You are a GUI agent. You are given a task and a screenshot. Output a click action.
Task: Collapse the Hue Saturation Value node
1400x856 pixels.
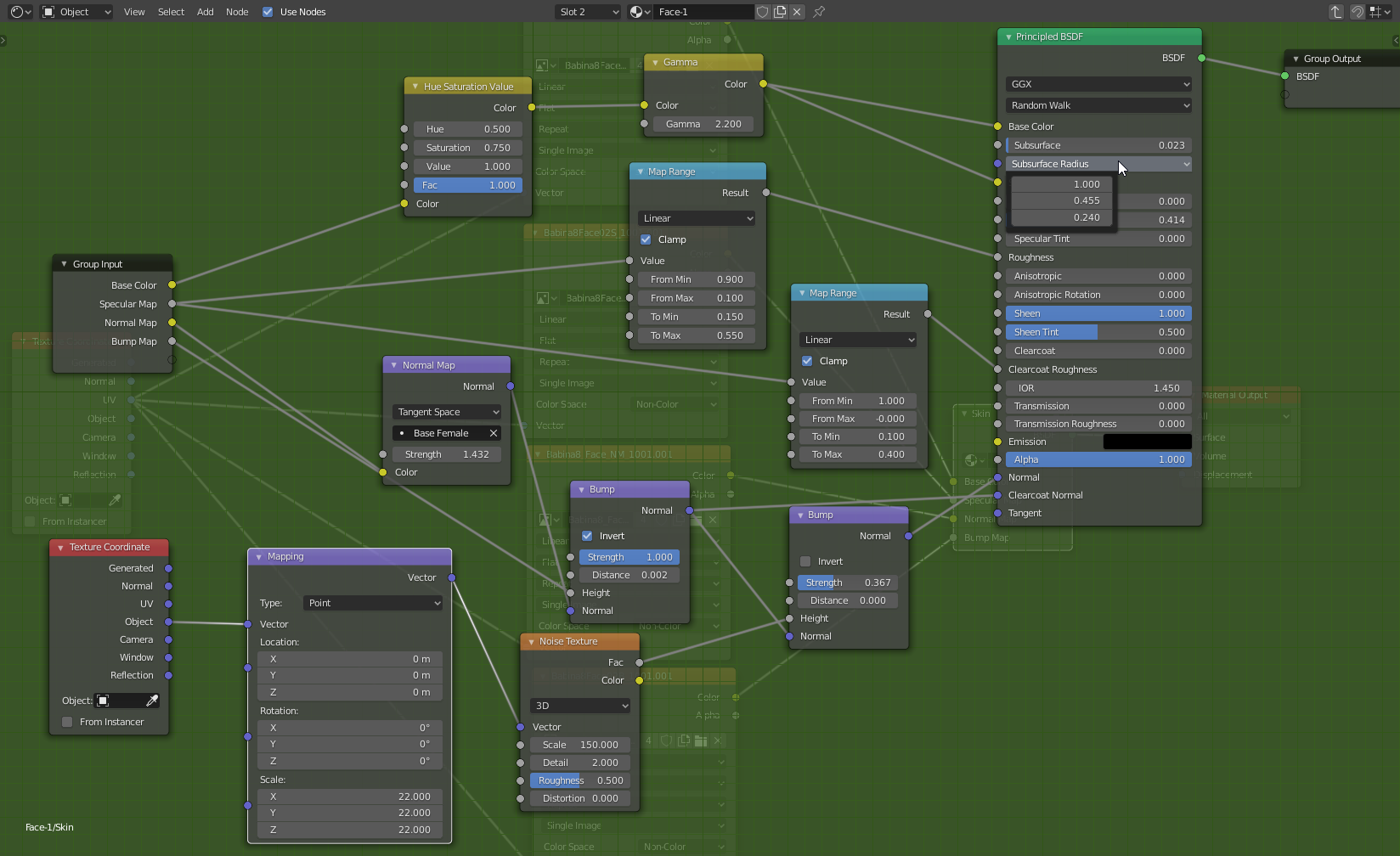[x=415, y=87]
